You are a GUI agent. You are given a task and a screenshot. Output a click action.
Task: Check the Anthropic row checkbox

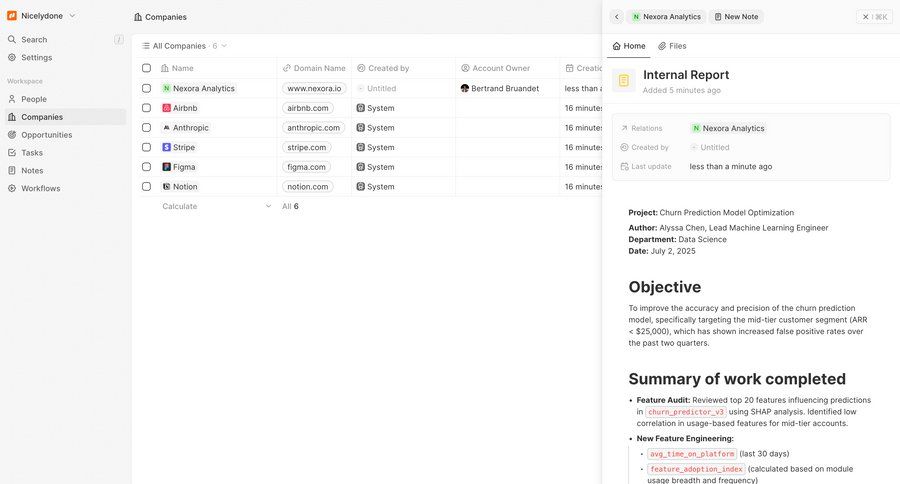tap(146, 127)
